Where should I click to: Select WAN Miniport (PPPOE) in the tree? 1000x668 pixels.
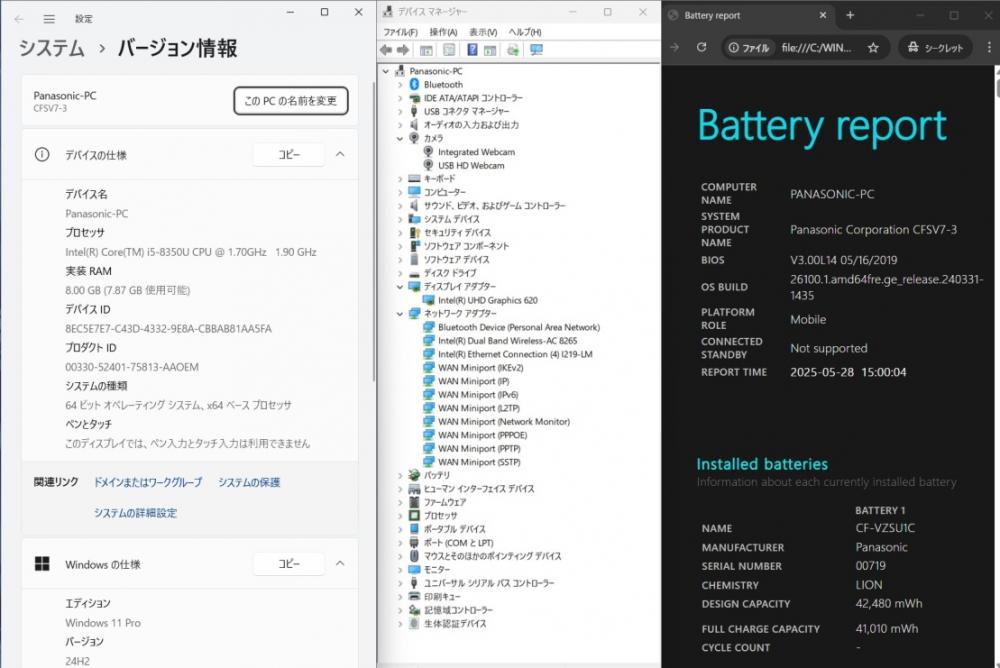pos(483,435)
